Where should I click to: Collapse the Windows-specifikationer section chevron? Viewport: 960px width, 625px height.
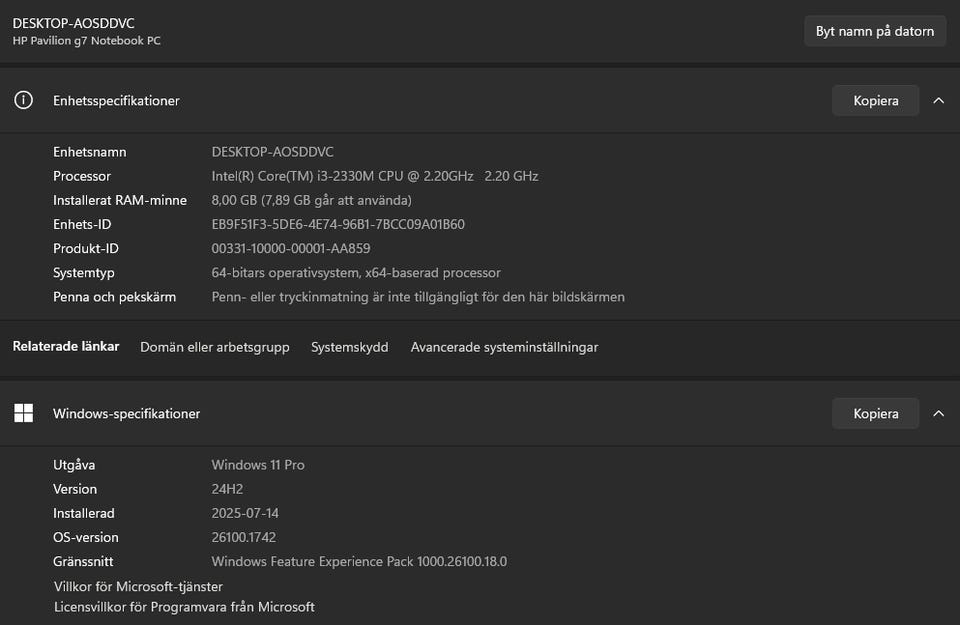coord(938,413)
